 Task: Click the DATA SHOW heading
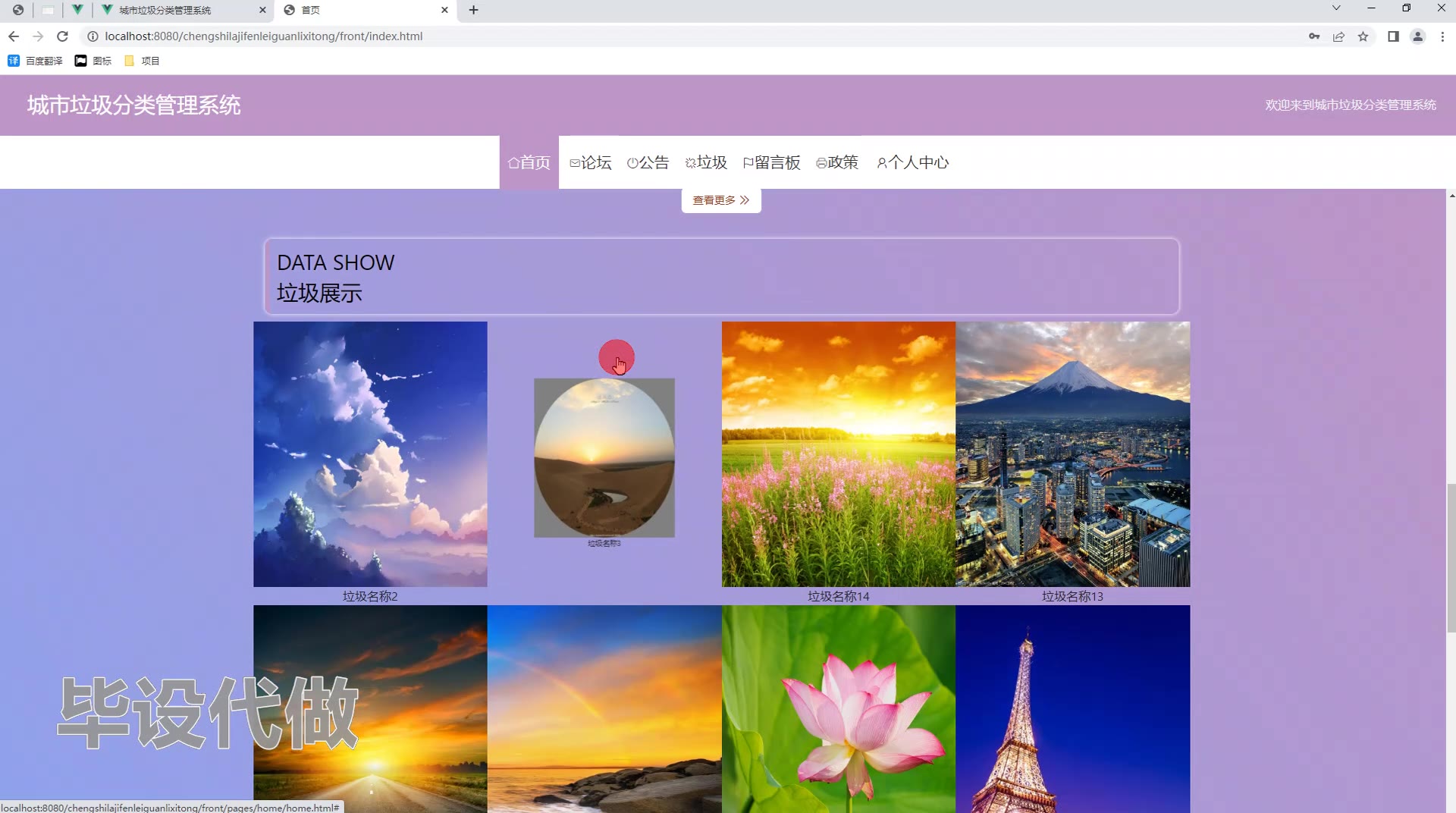[336, 262]
